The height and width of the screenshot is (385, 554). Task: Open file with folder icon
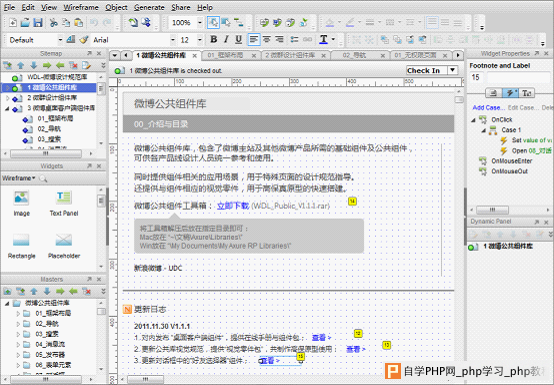25,23
